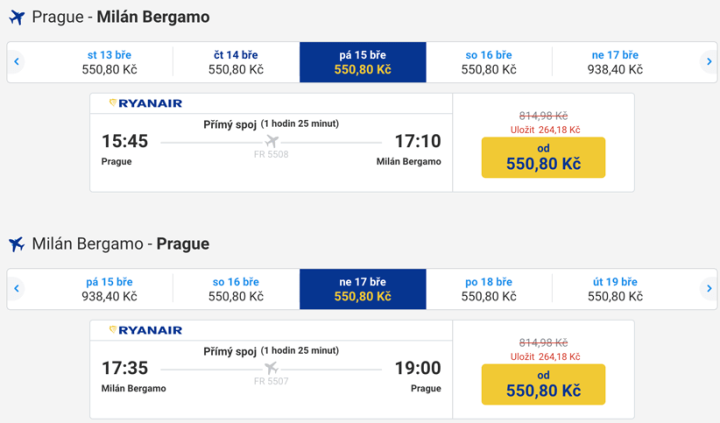Show earlier outbound dates with the left arrow
This screenshot has width=720, height=423.
17,62
